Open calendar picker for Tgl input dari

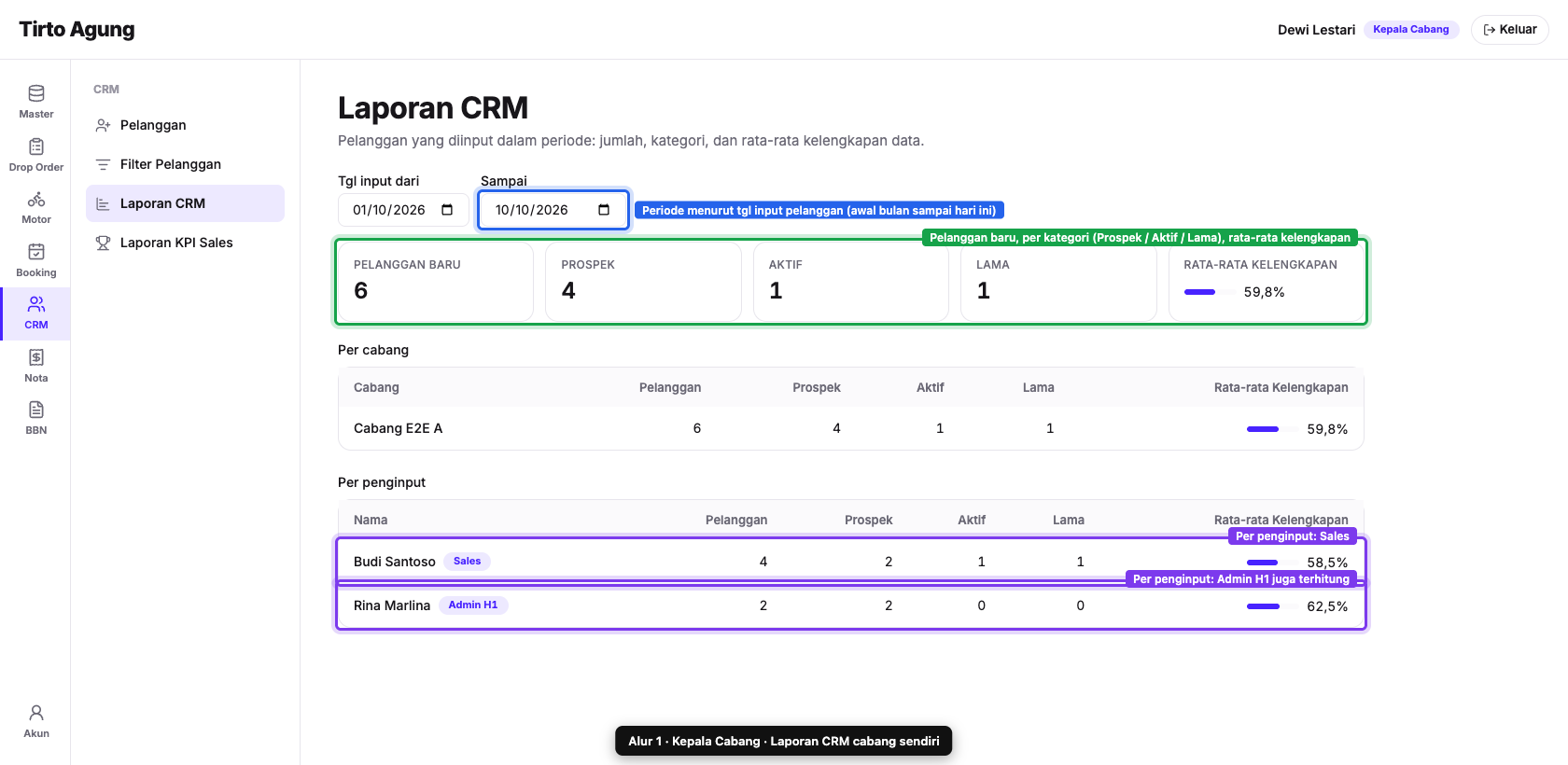coord(447,210)
